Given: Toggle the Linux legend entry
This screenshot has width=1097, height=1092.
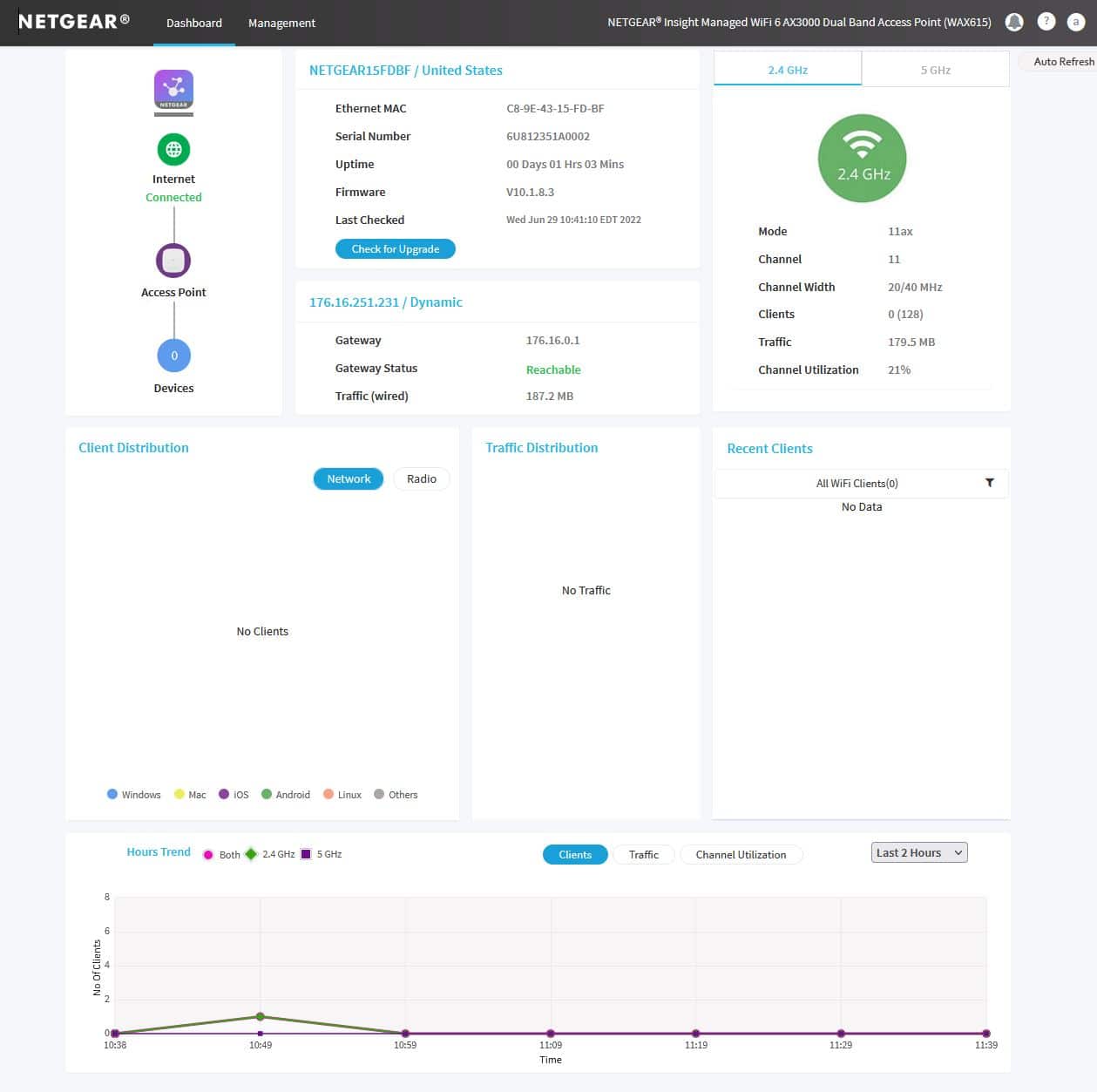Looking at the screenshot, I should 342,795.
